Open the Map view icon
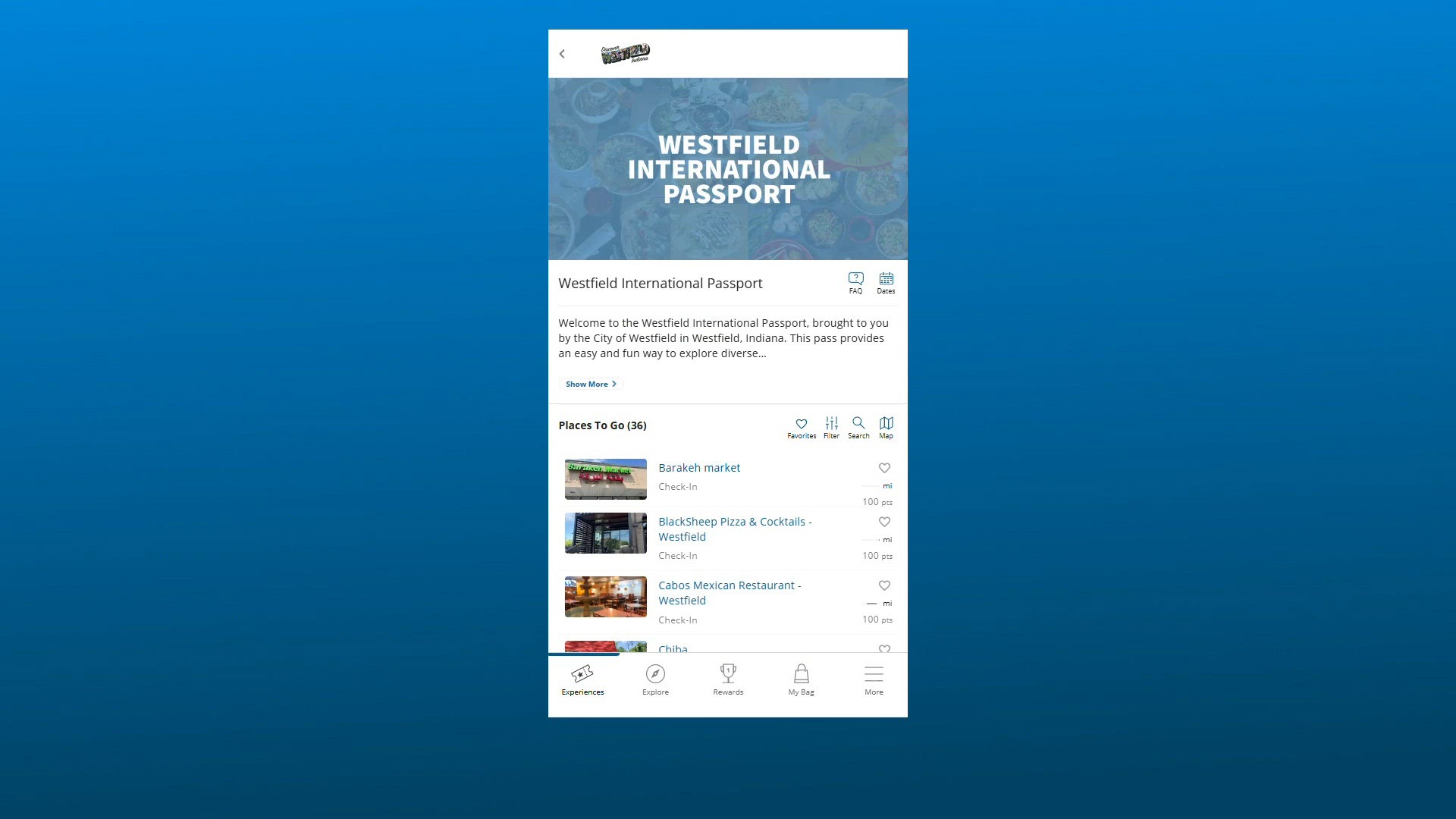Screen dimensions: 1456x819 [x=886, y=428]
